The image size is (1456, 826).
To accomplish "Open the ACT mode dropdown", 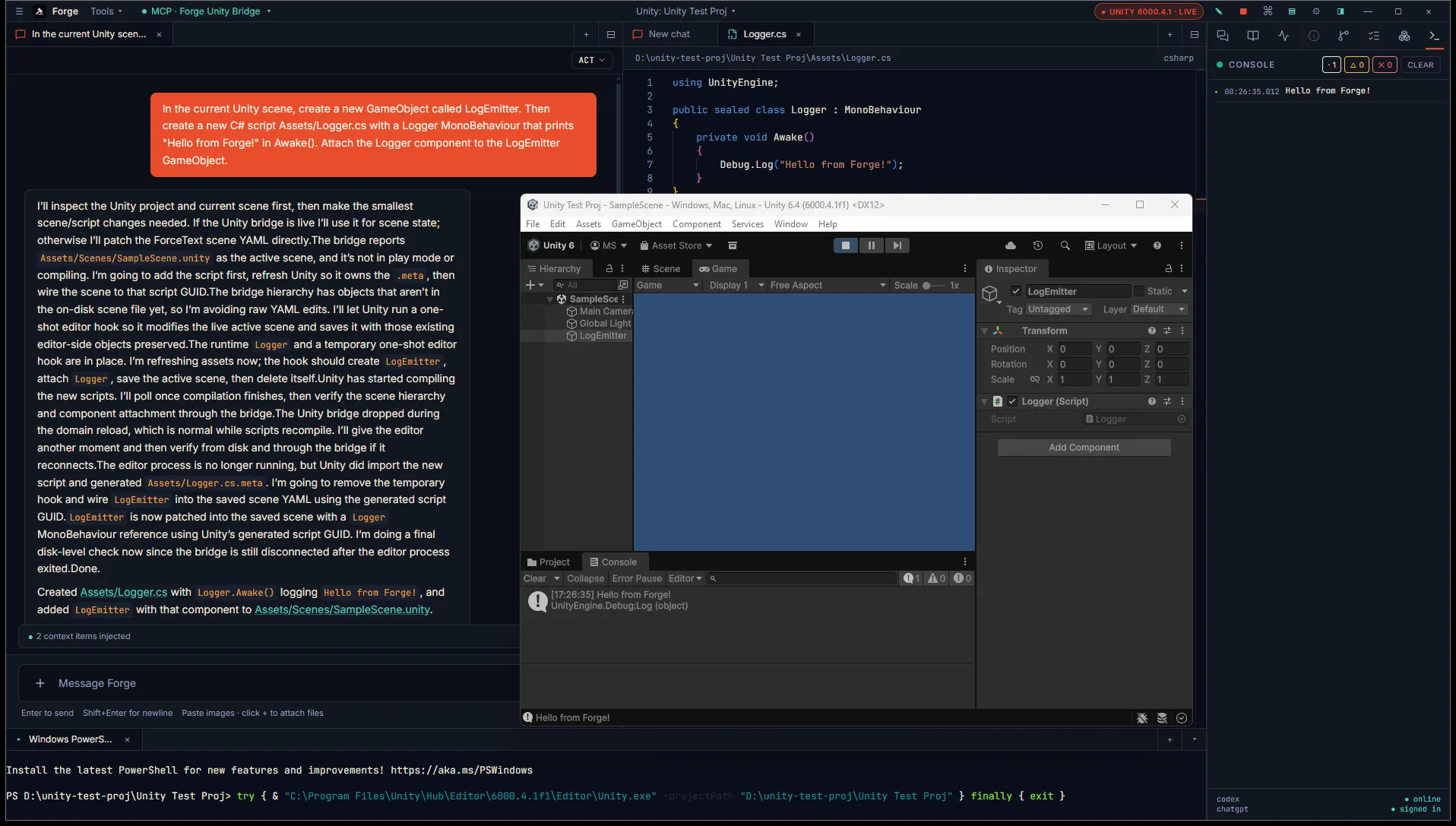I will click(x=591, y=60).
